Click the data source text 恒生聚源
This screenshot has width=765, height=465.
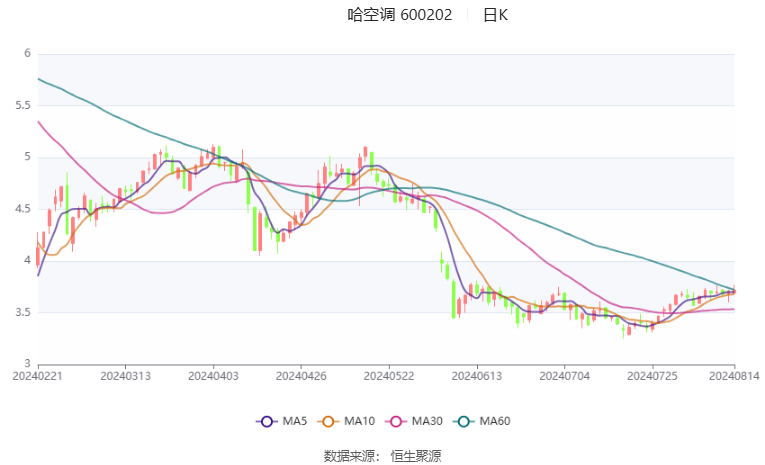416,456
